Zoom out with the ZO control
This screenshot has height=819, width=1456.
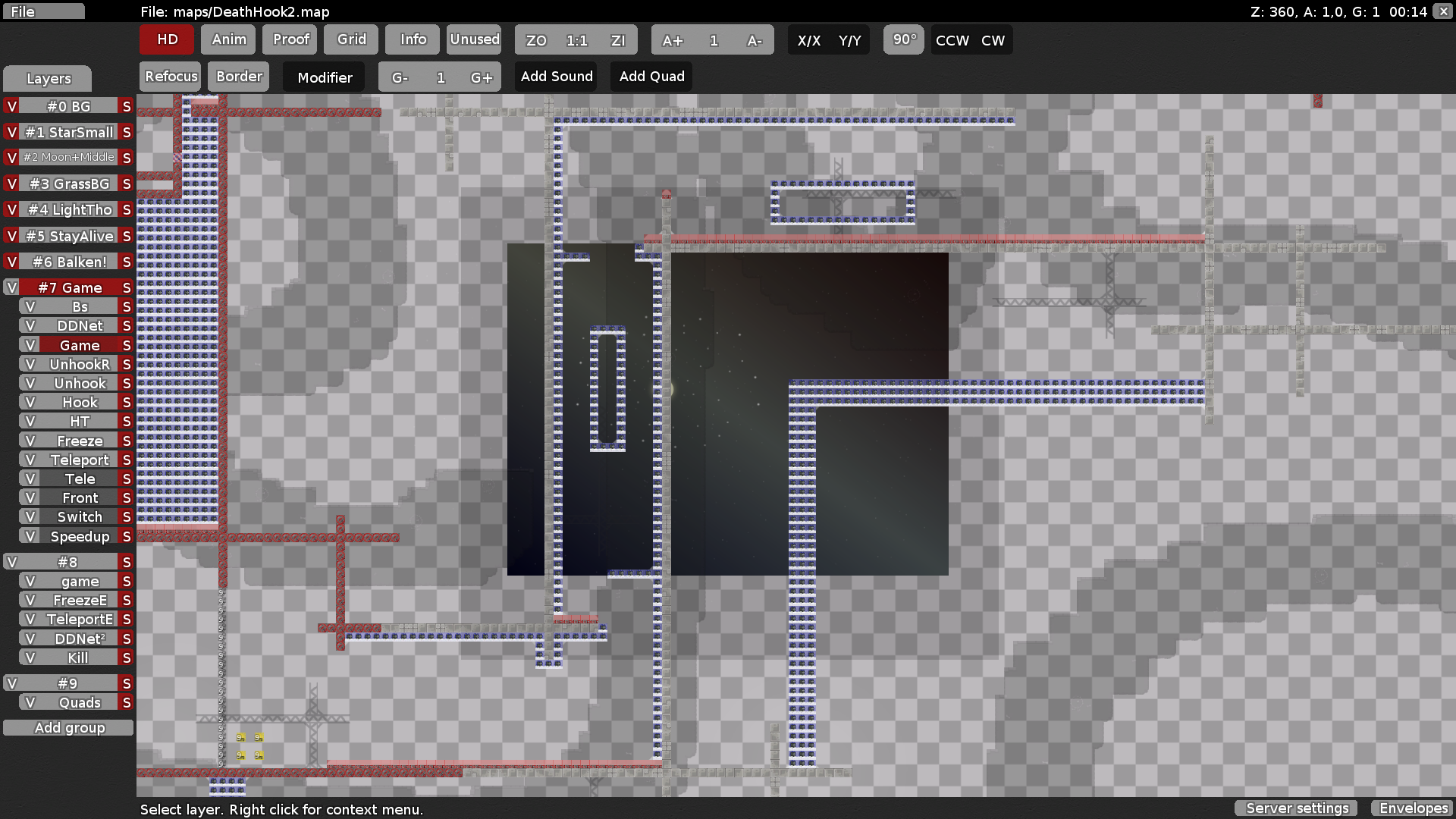[536, 41]
